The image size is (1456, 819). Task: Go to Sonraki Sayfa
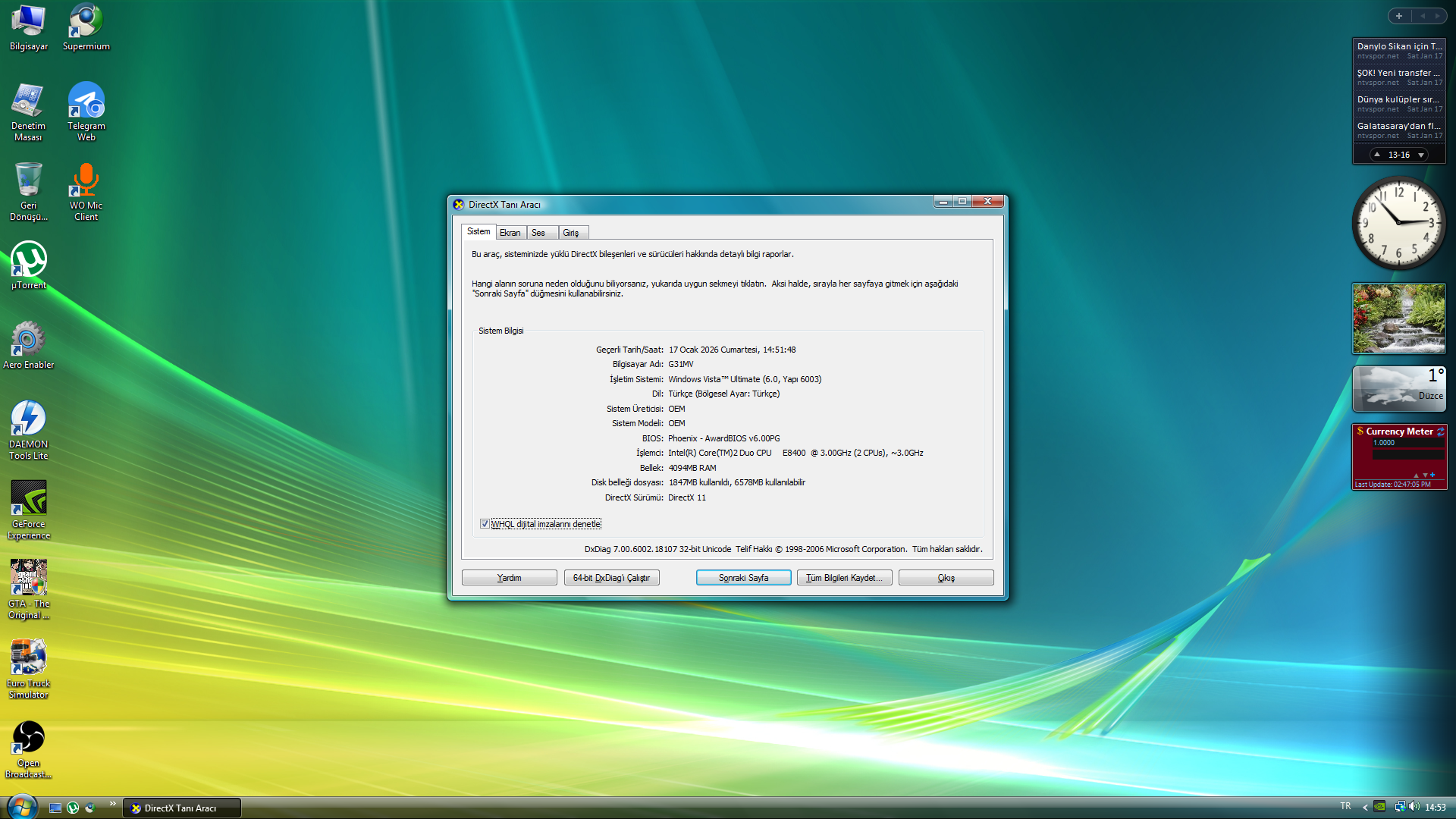(x=744, y=578)
